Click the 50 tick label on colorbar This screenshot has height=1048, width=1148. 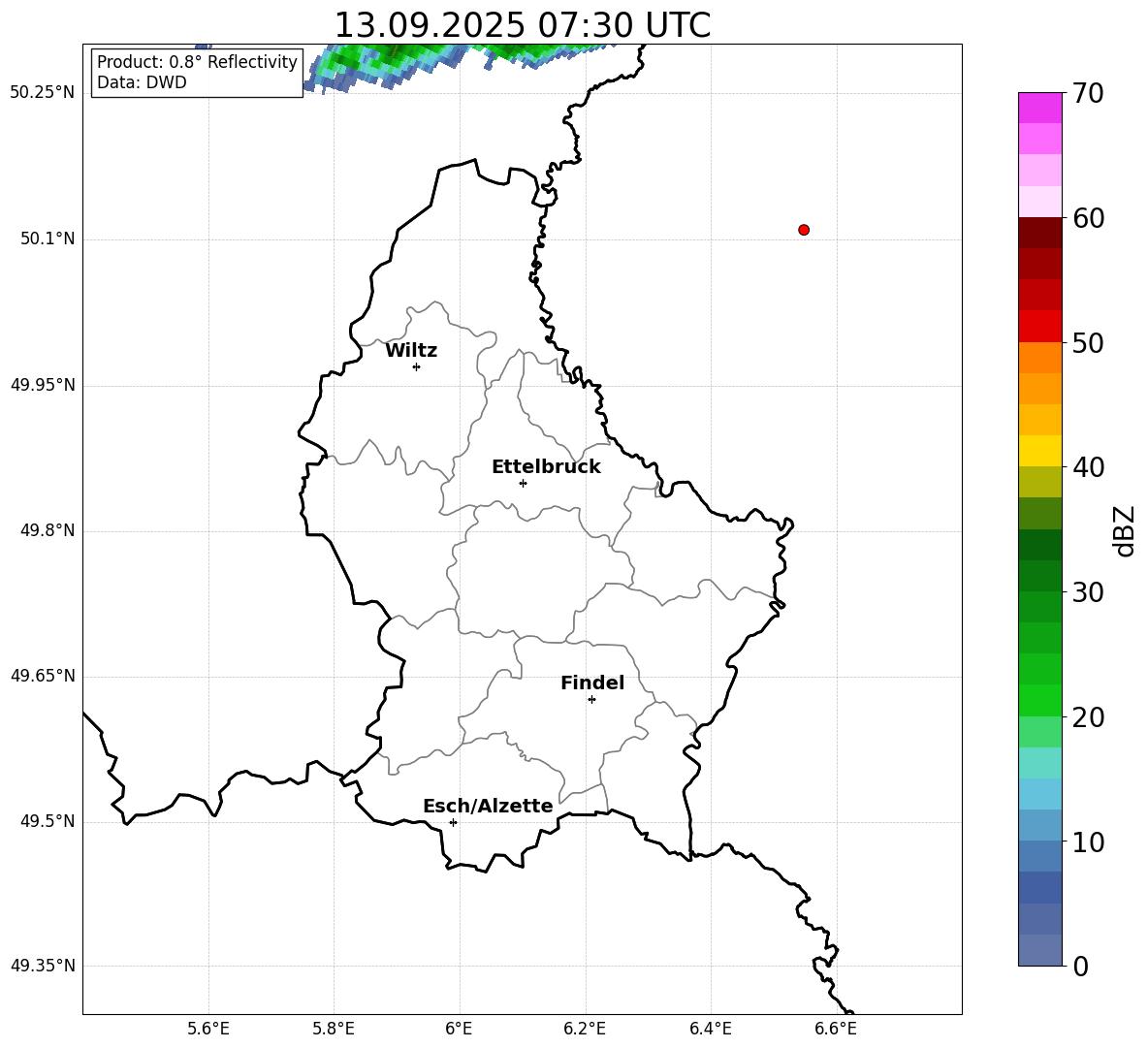click(1088, 343)
